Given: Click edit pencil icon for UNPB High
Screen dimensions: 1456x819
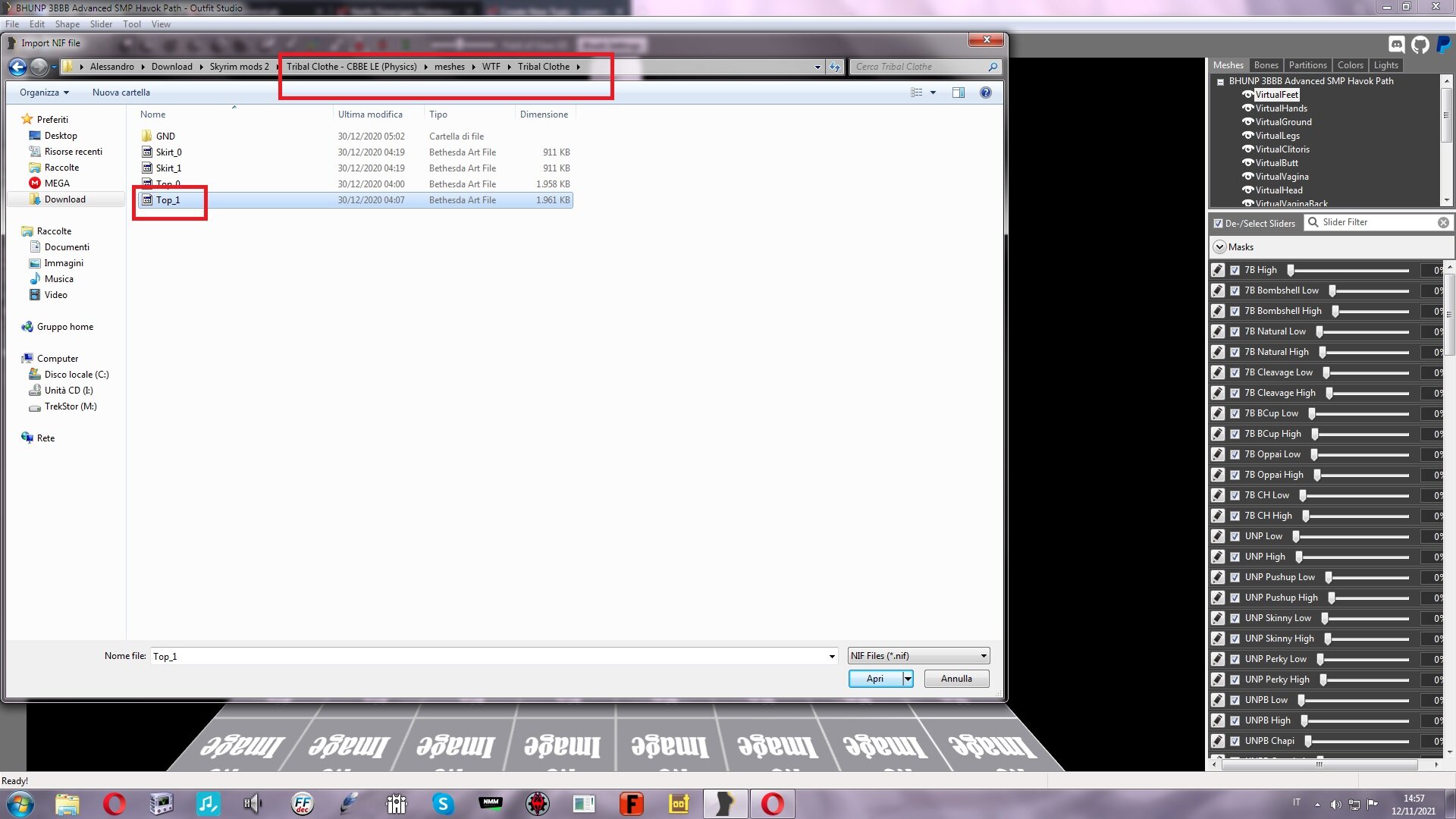Looking at the screenshot, I should [1218, 720].
